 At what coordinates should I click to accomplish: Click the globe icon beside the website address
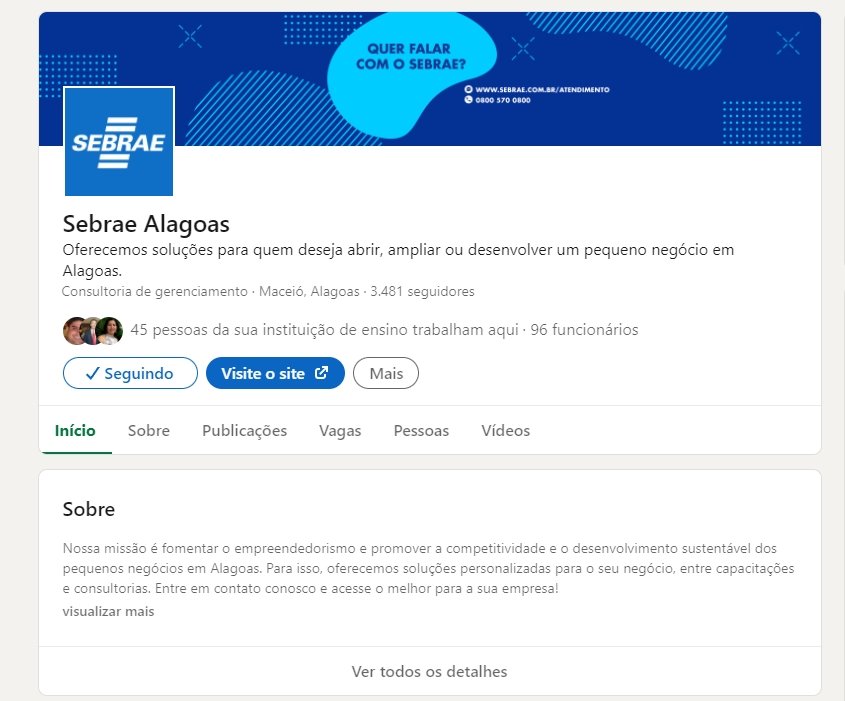click(x=468, y=89)
